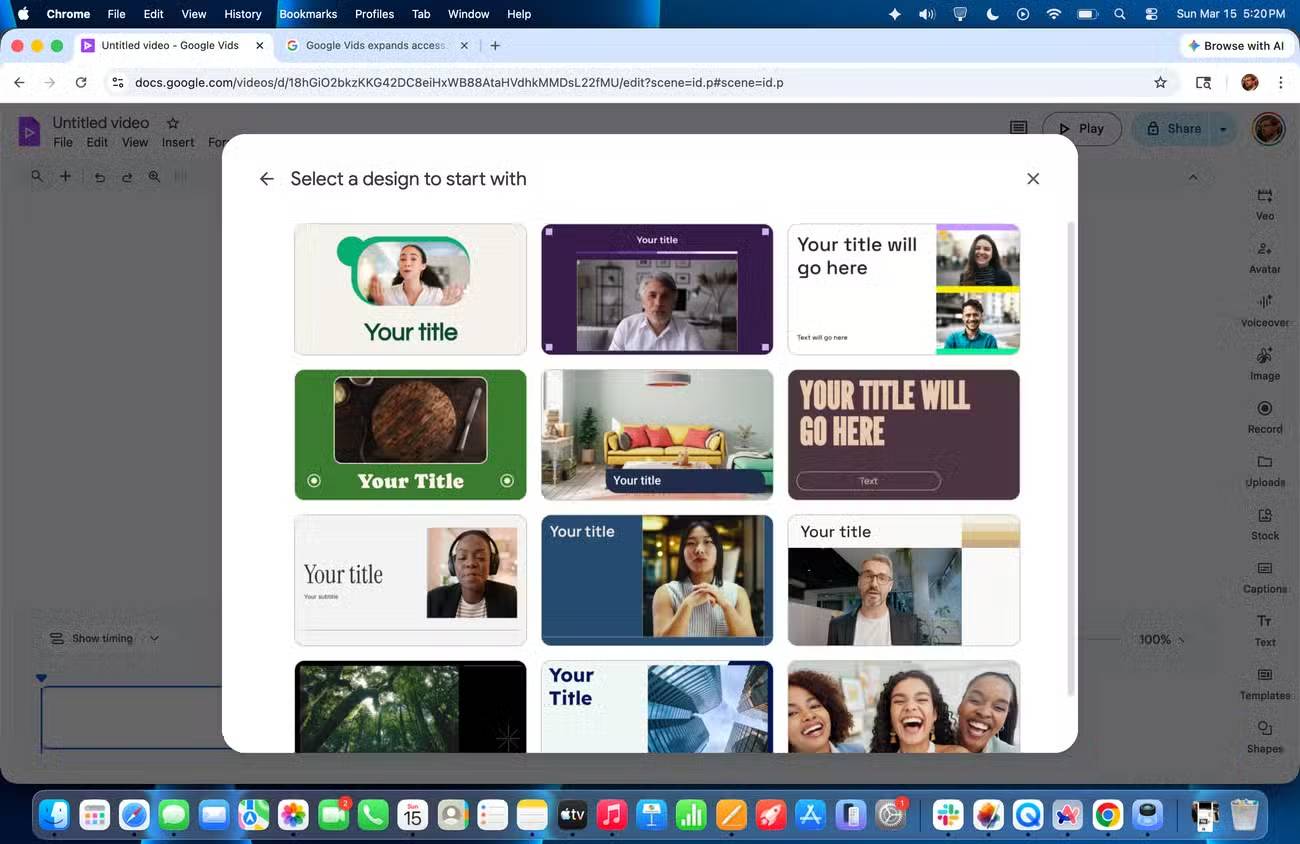The width and height of the screenshot is (1300, 844).
Task: Select the green Your Title design thumbnail
Action: coord(410,434)
